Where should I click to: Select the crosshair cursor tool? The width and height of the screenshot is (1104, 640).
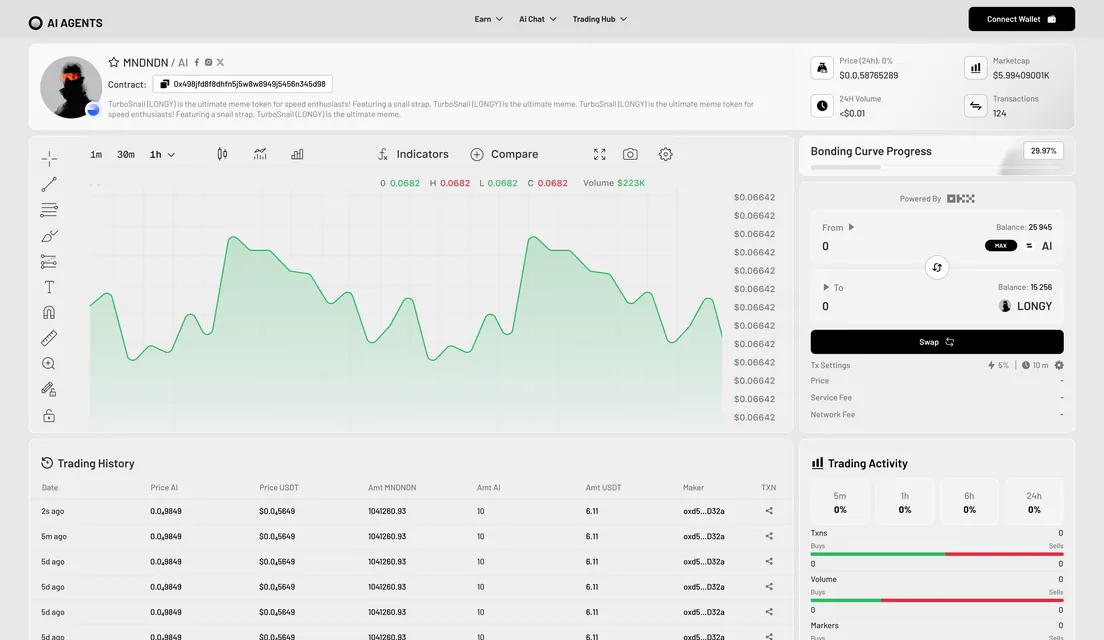tap(49, 158)
